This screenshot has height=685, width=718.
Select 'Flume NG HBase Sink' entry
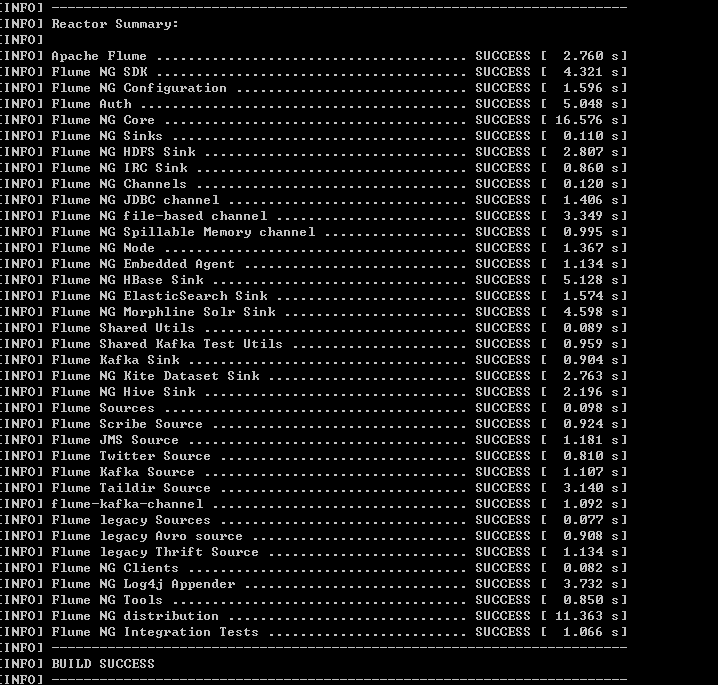[x=314, y=280]
